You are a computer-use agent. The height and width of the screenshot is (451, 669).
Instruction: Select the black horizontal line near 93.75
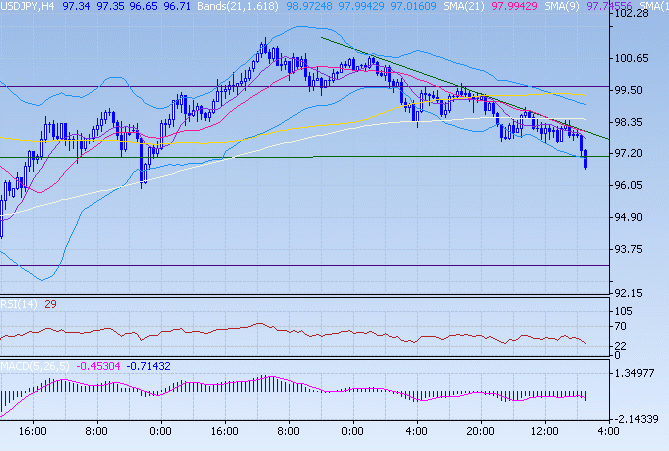[300, 265]
